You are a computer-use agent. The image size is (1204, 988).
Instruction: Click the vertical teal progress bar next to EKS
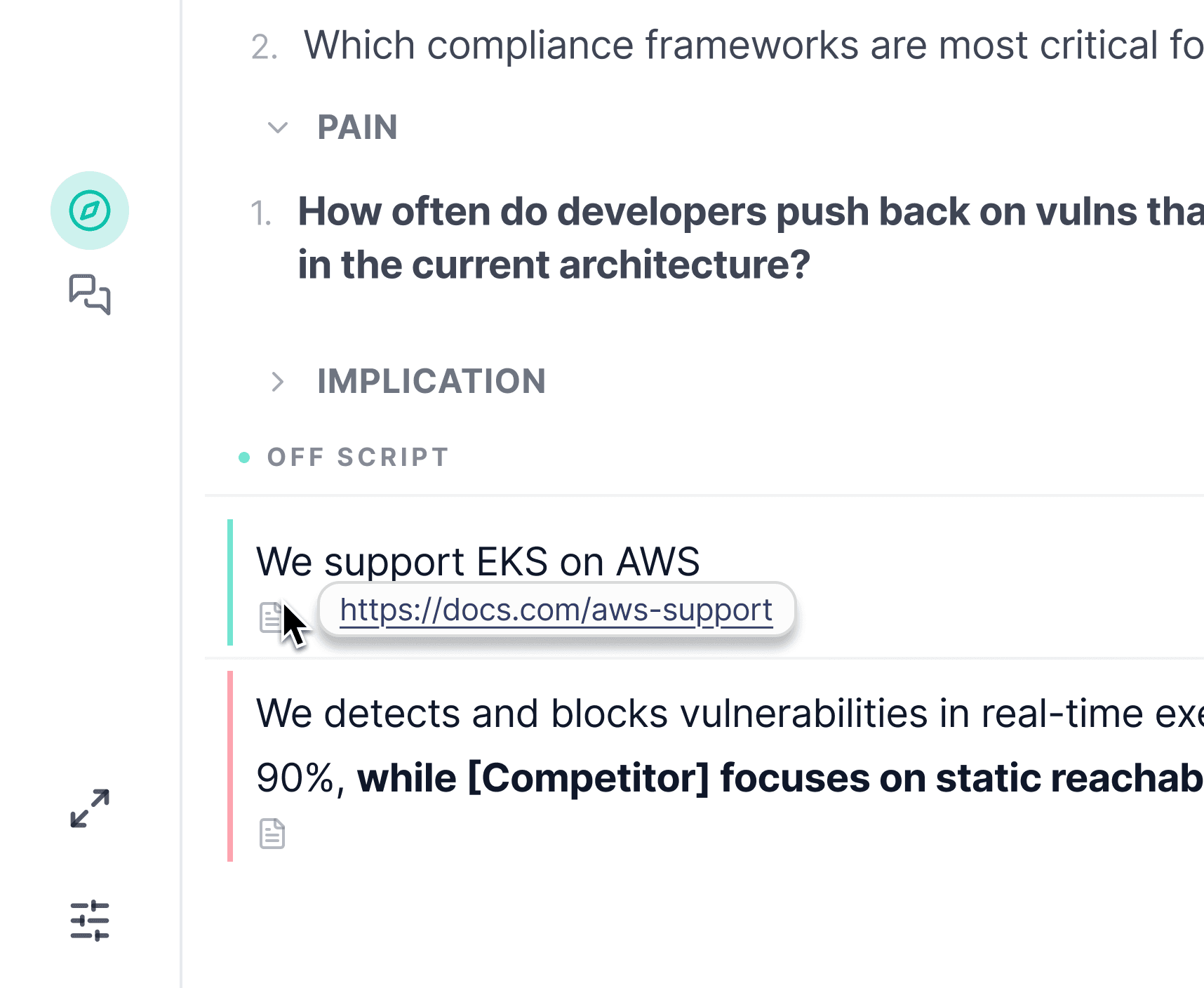[x=229, y=579]
